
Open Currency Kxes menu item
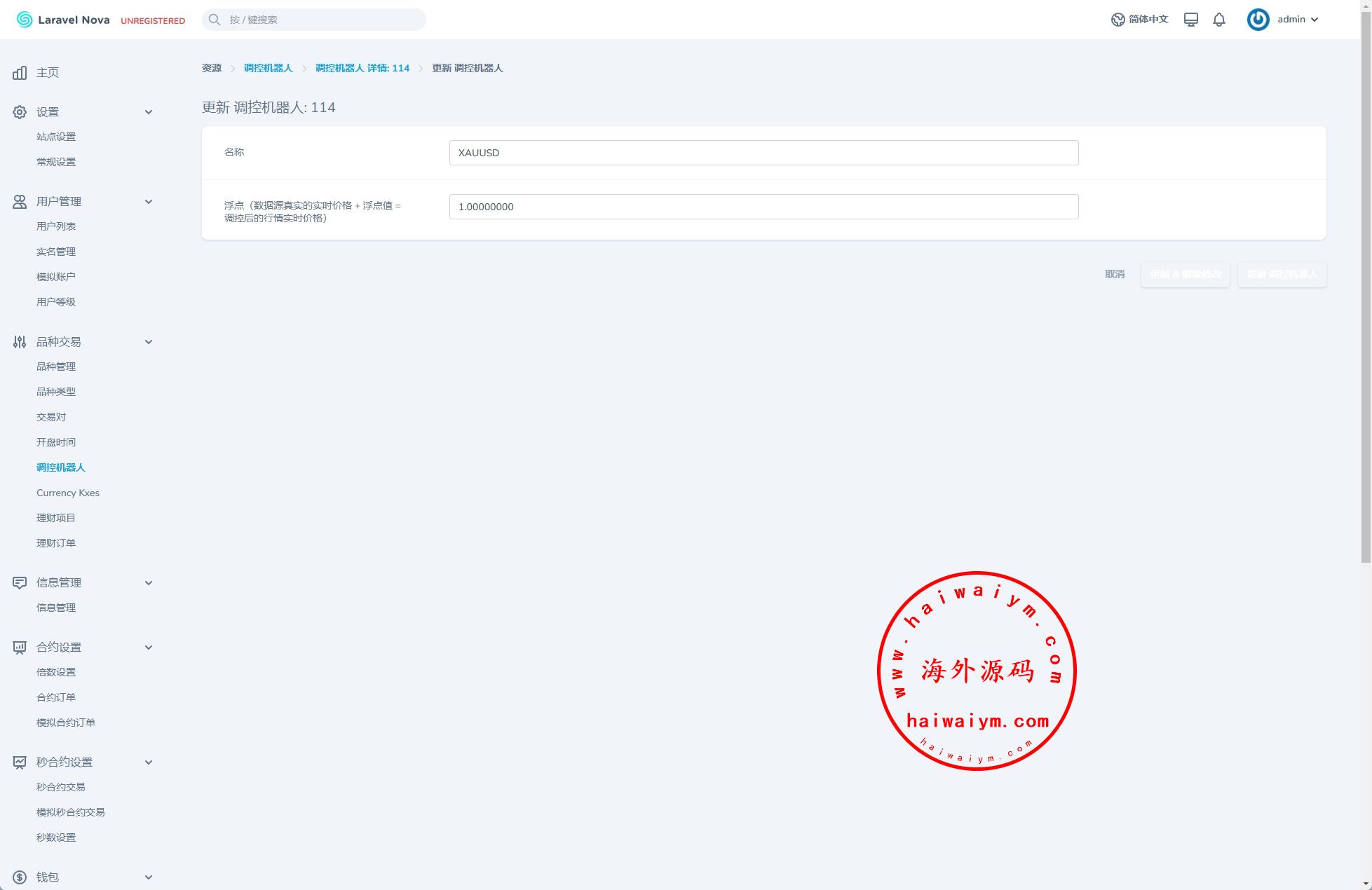tap(68, 493)
